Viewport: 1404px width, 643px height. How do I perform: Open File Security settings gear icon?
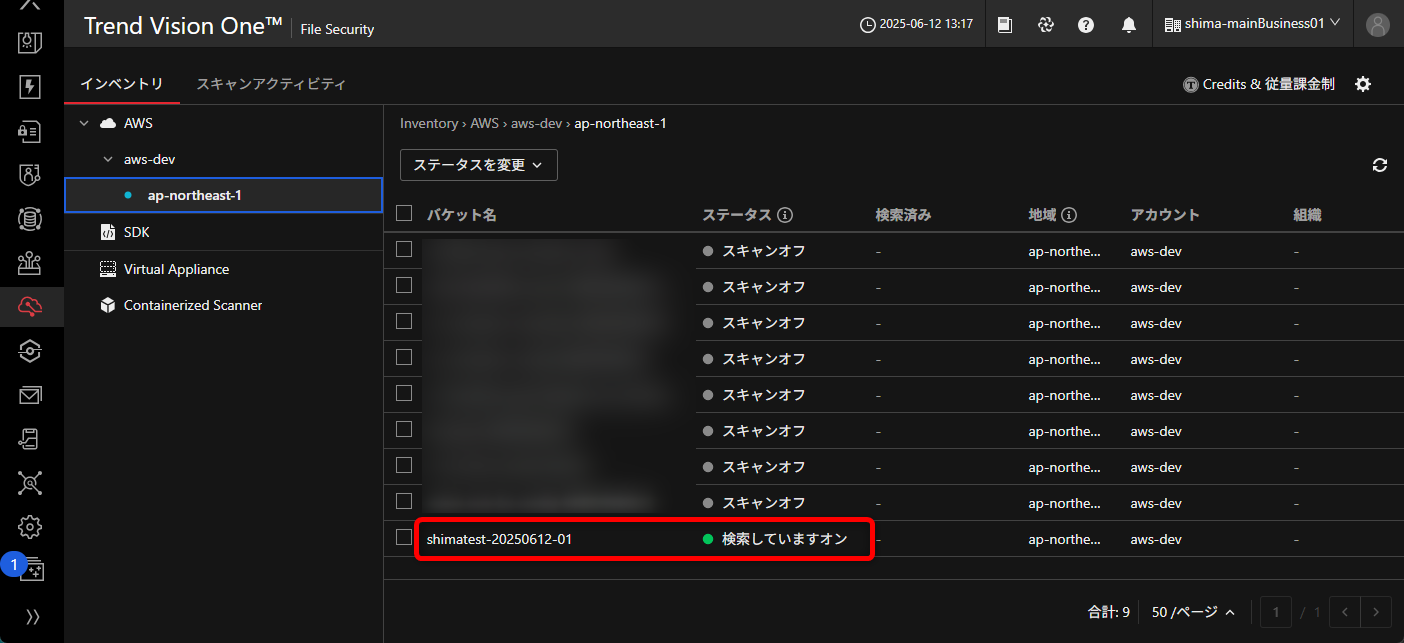[x=1363, y=84]
